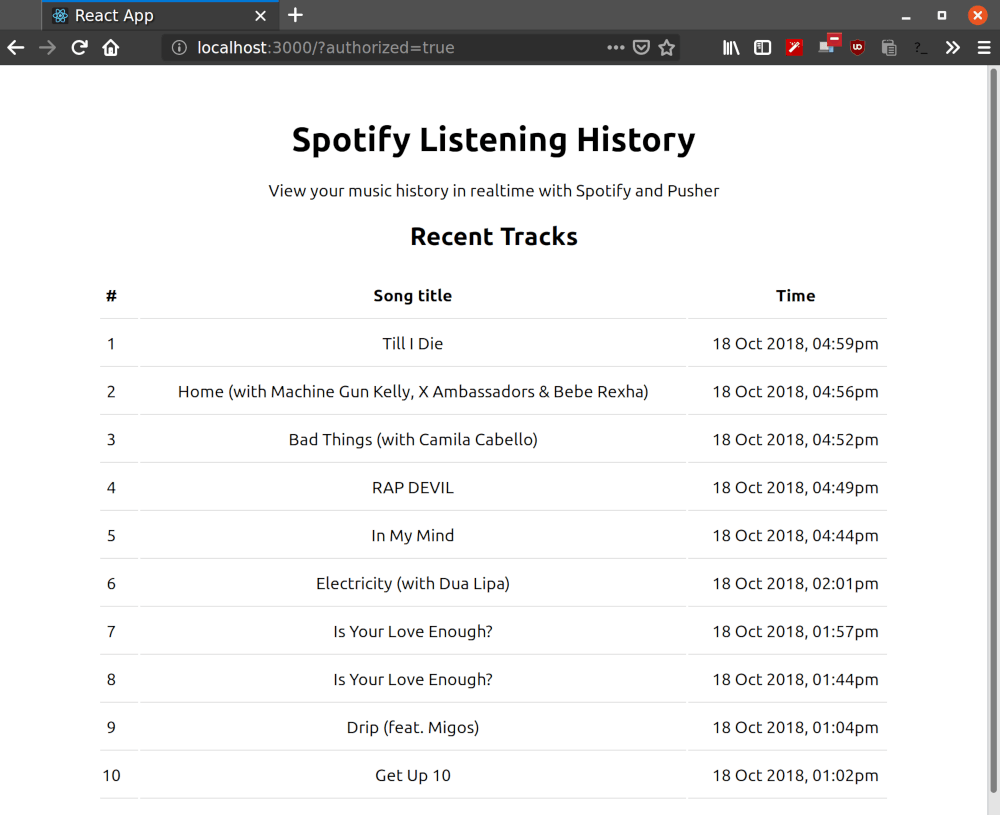Select Electricity (with Dua Lipa)
The width and height of the screenshot is (1000, 815).
point(413,584)
